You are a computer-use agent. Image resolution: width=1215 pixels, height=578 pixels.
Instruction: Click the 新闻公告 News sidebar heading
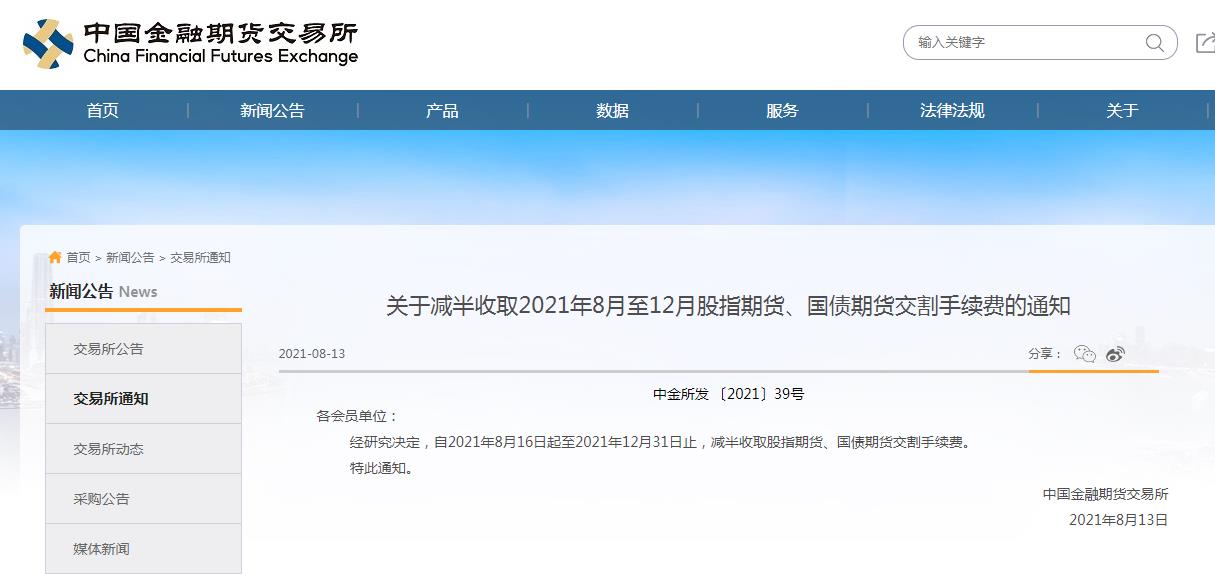103,292
